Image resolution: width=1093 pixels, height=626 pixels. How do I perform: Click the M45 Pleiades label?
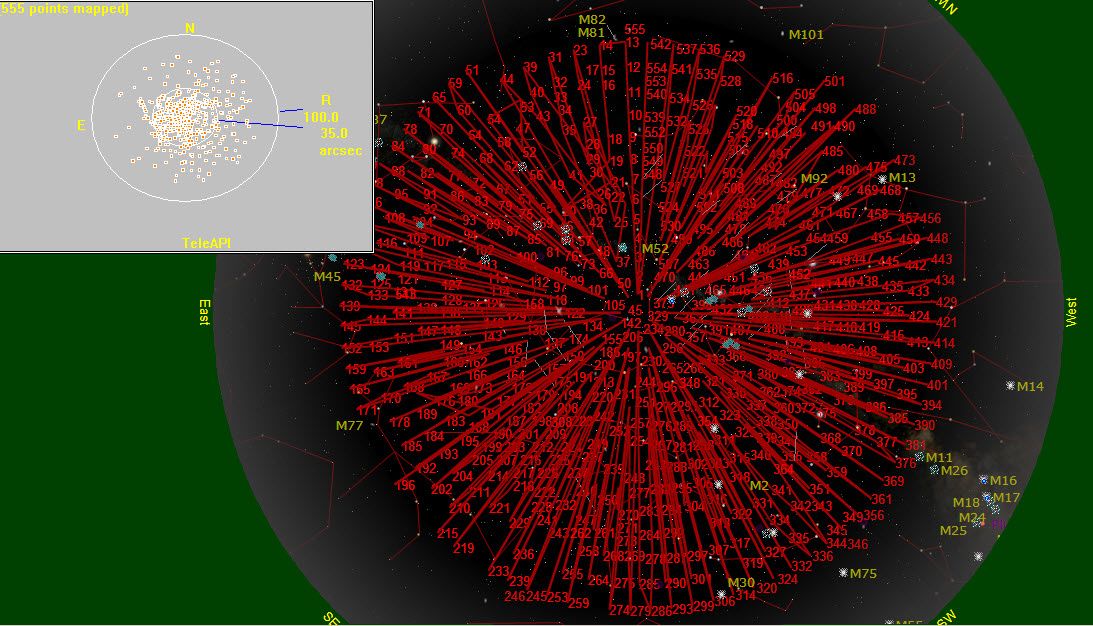coord(327,277)
